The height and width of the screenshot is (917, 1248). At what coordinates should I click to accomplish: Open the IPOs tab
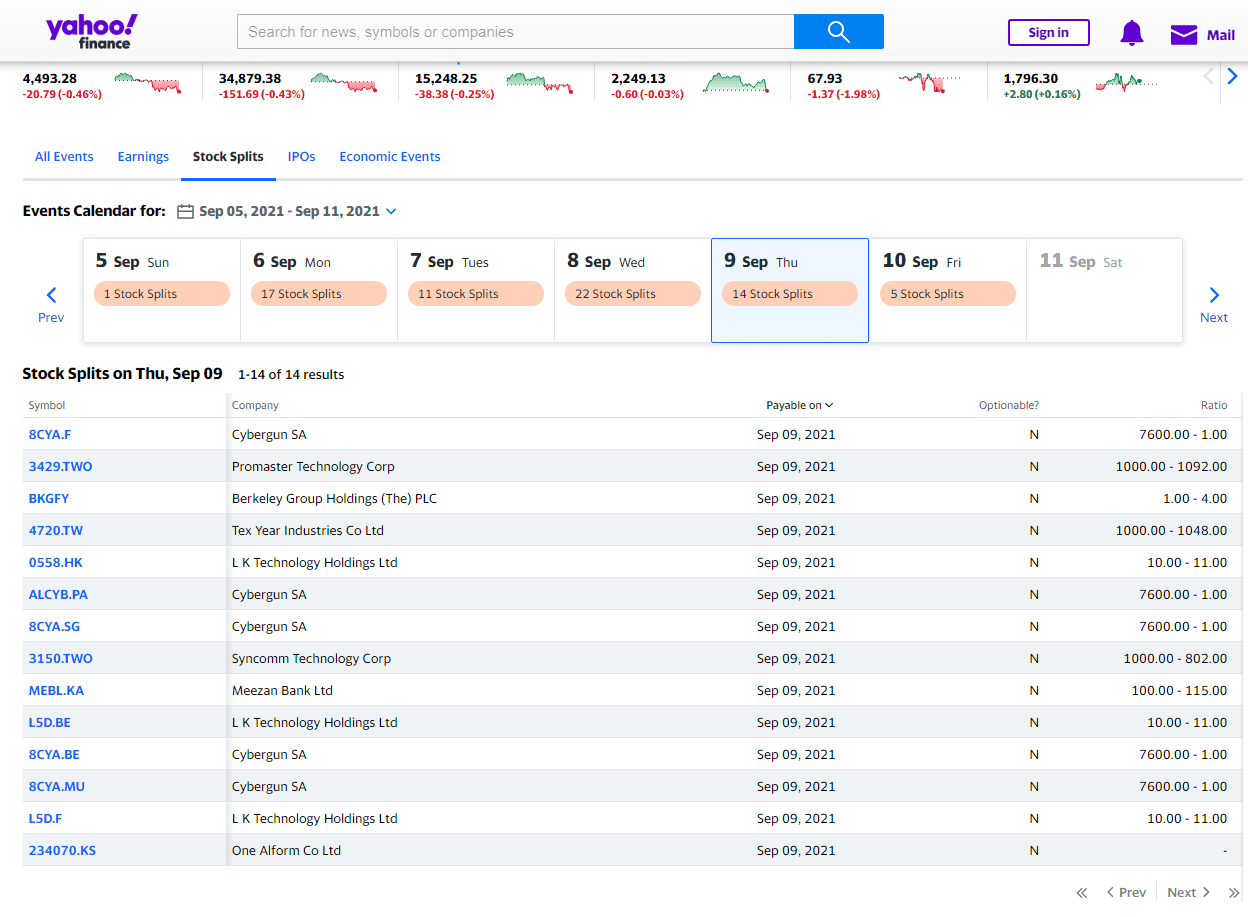pyautogui.click(x=301, y=157)
